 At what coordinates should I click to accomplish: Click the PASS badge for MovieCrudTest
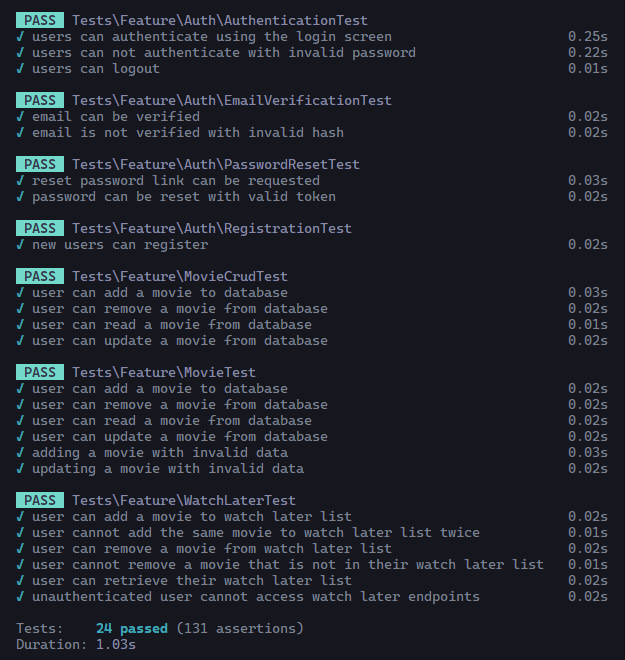pos(40,276)
